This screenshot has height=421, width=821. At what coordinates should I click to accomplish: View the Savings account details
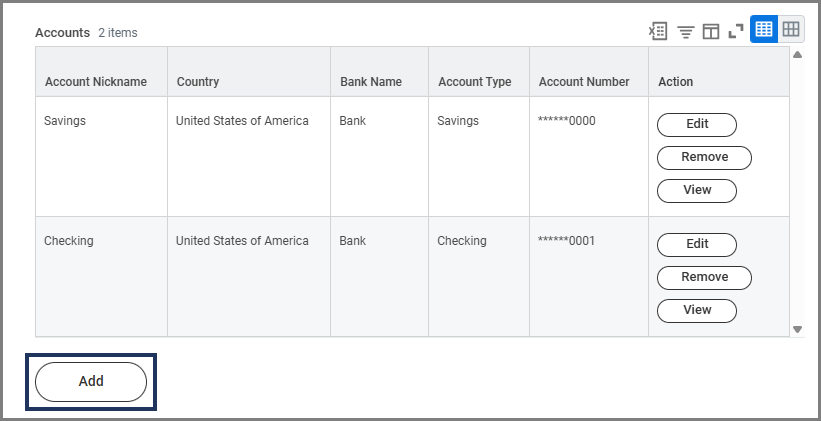(x=697, y=190)
